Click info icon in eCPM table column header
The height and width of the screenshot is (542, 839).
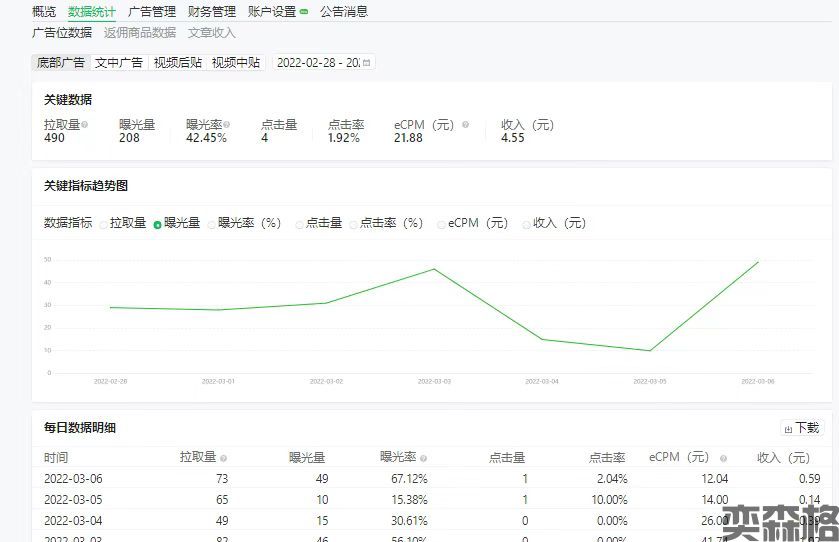pos(717,458)
